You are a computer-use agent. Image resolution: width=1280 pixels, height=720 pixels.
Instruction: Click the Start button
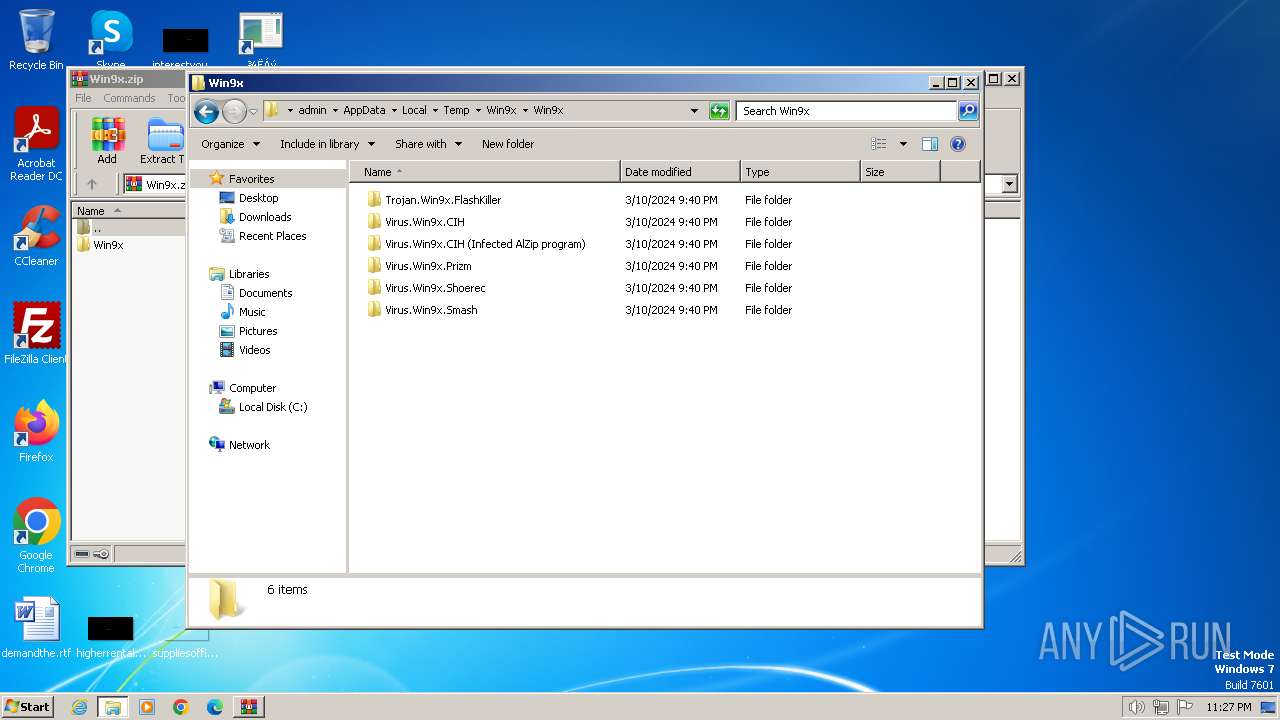tap(27, 707)
